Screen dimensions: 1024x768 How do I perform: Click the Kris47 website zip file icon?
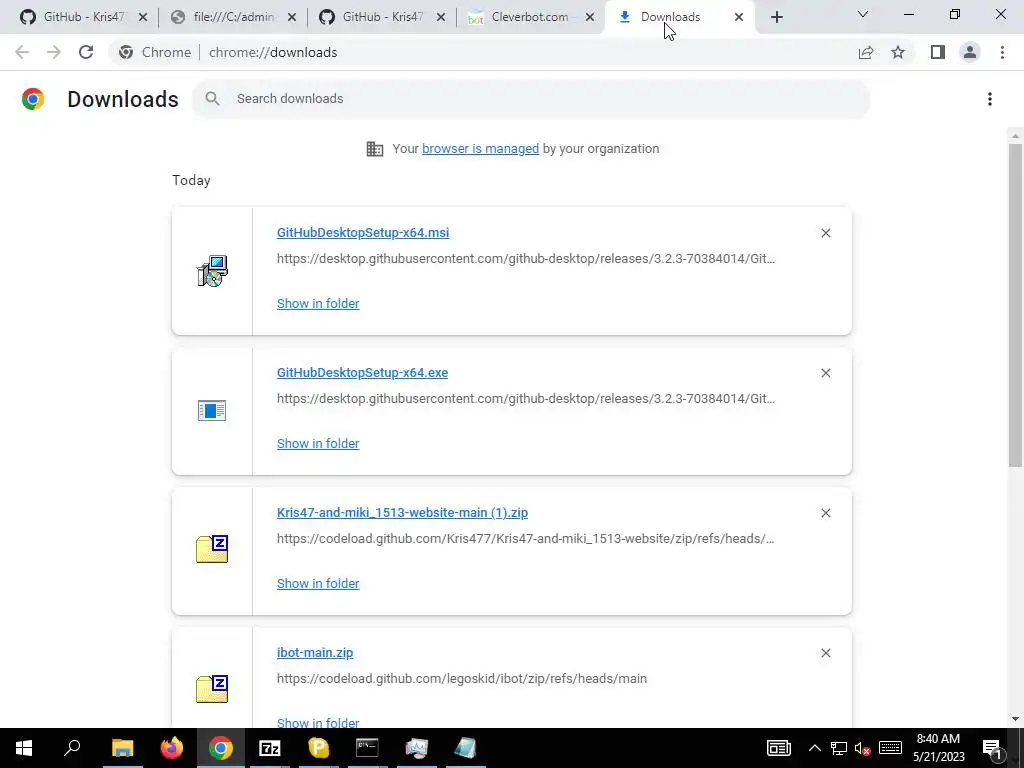pyautogui.click(x=212, y=549)
